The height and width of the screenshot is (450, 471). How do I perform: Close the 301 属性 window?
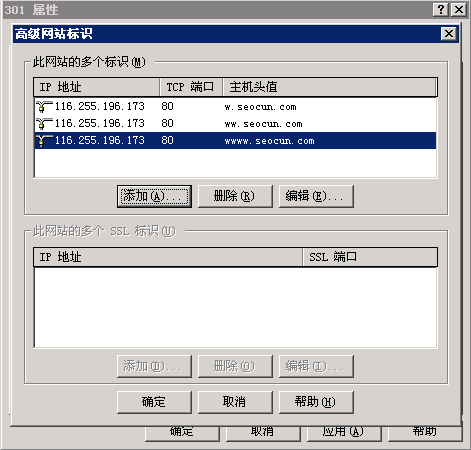[x=459, y=9]
